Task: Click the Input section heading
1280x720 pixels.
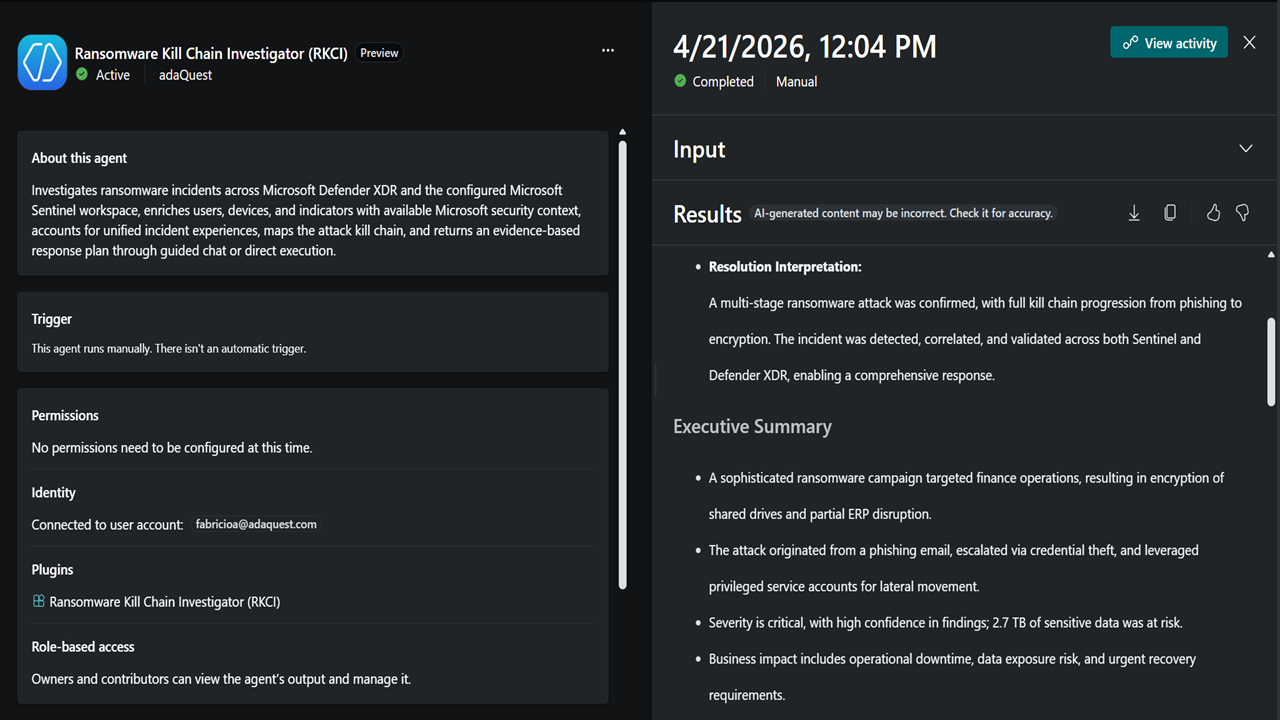Action: (x=699, y=149)
